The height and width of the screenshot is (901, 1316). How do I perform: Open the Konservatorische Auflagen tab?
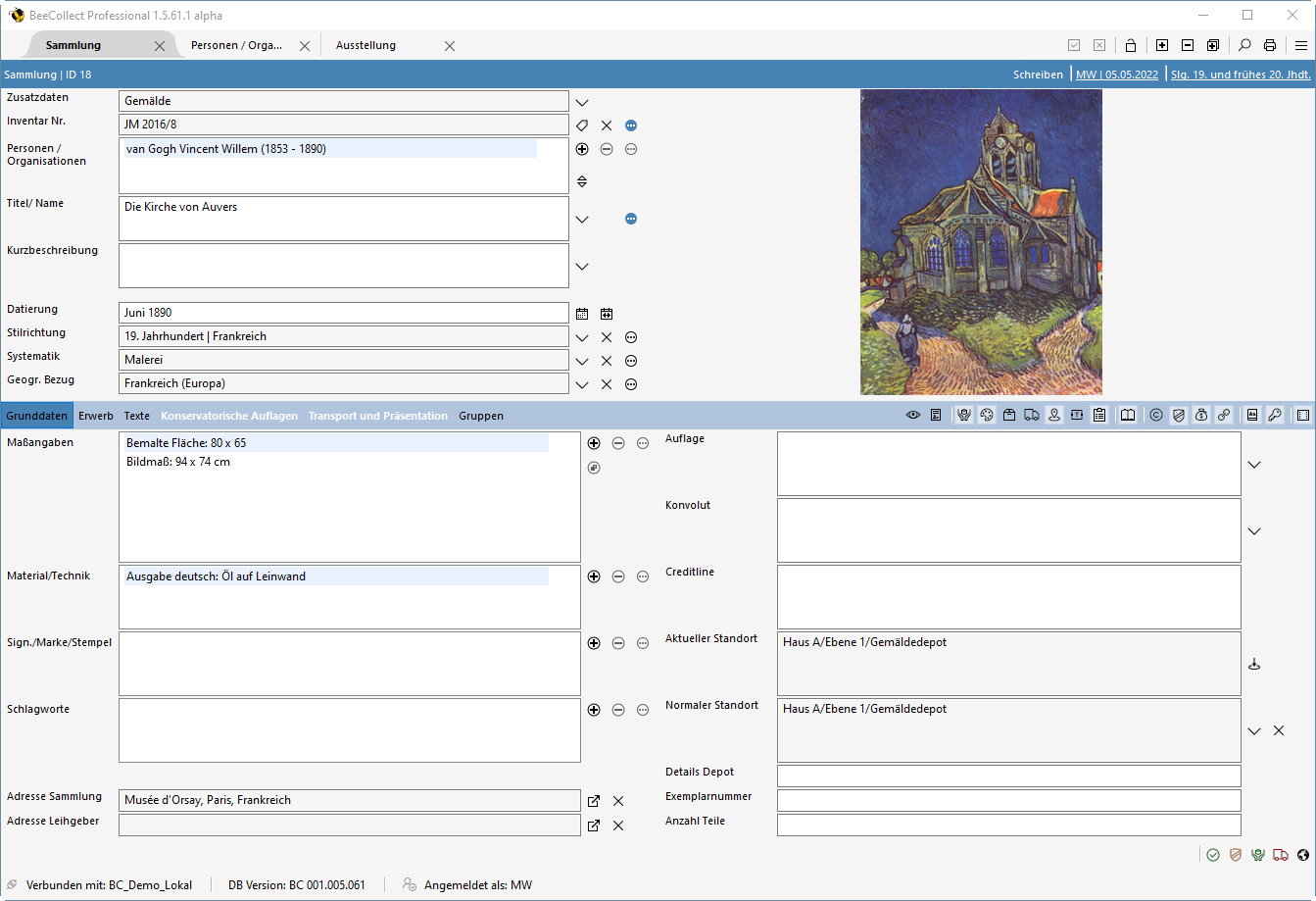pyautogui.click(x=229, y=416)
